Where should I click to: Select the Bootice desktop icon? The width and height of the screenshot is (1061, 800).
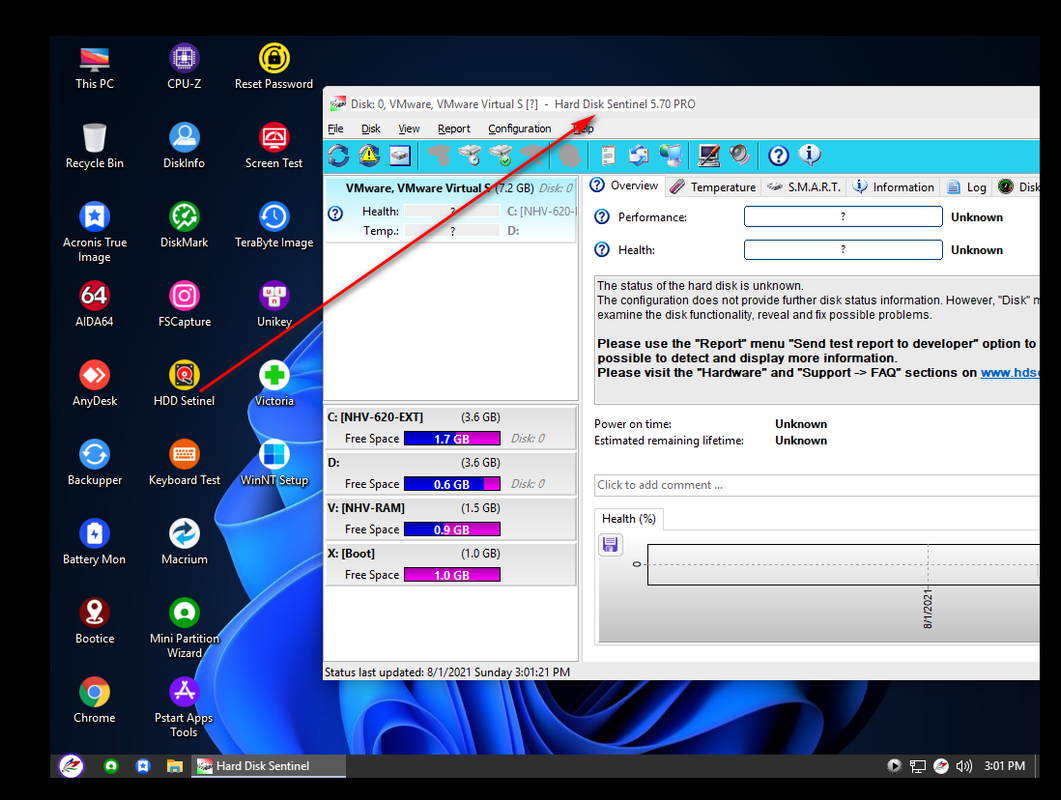pyautogui.click(x=94, y=621)
